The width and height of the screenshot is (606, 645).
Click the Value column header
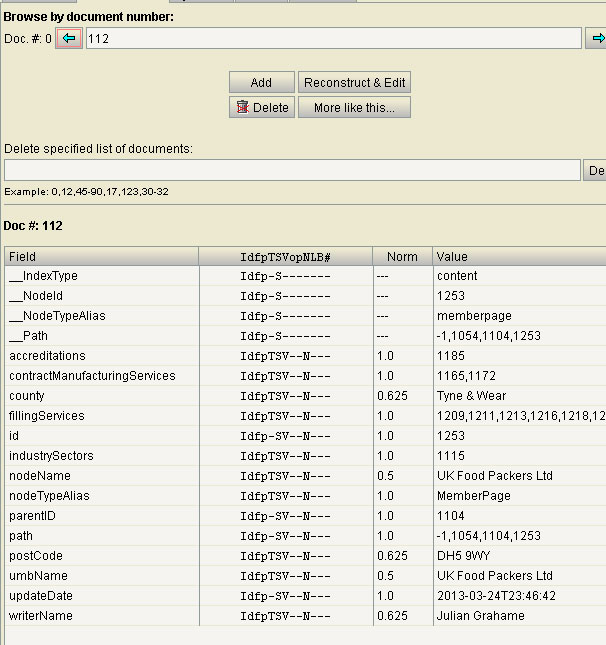coord(519,257)
